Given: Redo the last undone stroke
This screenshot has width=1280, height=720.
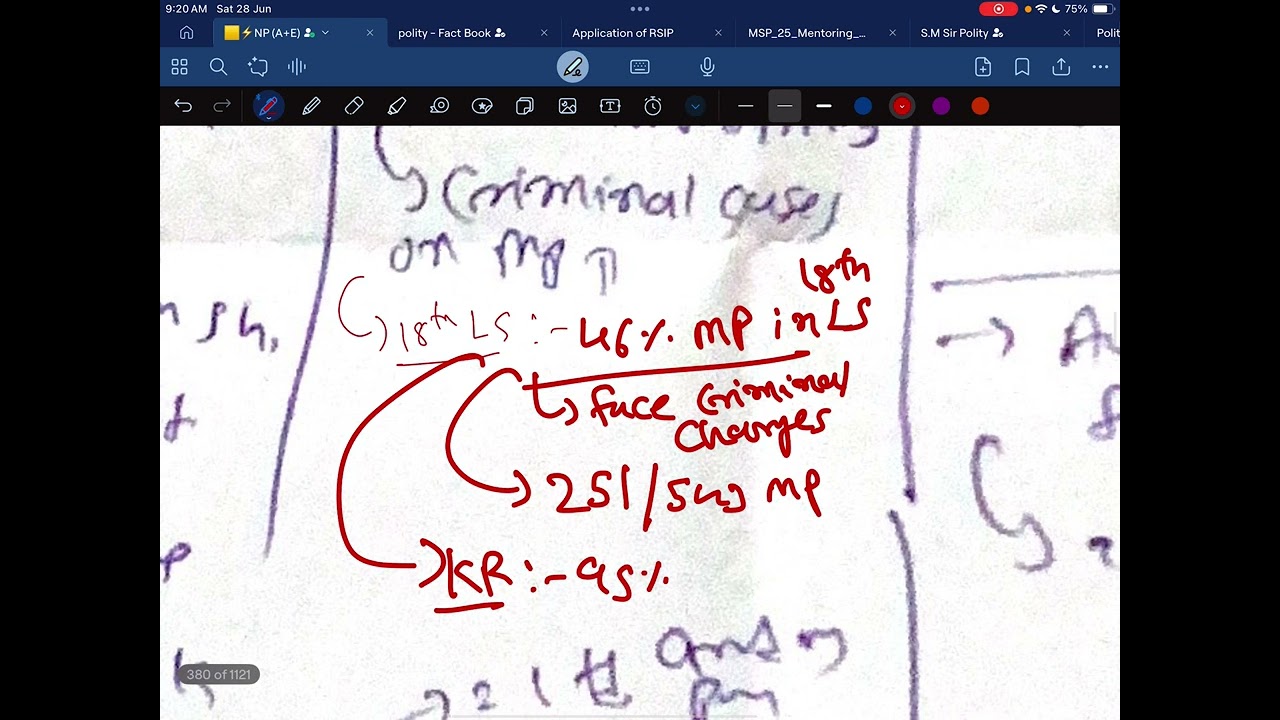Looking at the screenshot, I should click(x=222, y=106).
